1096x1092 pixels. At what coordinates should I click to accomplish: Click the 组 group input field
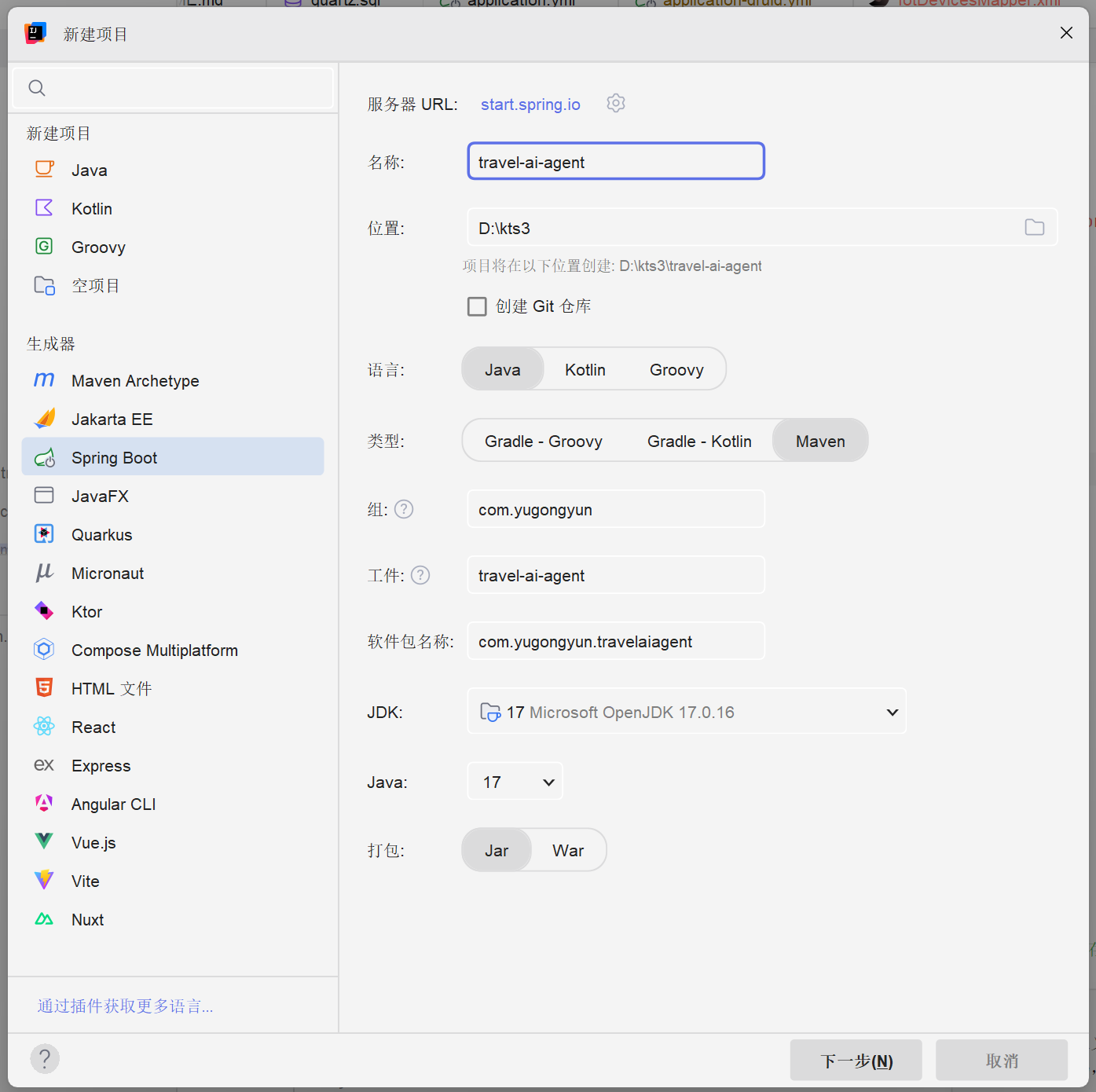click(616, 509)
